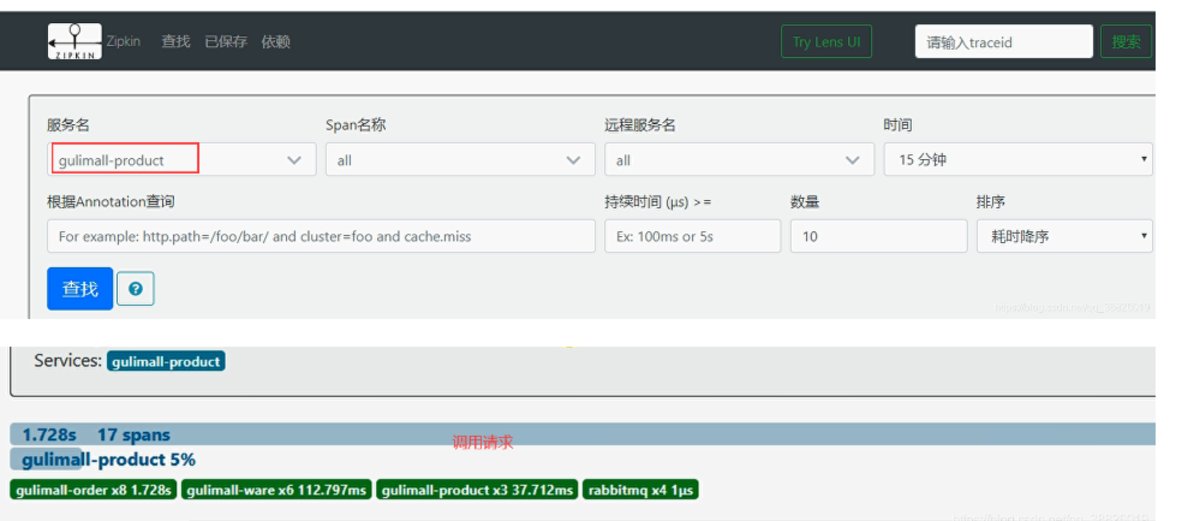Open the 查找 navigation item
Image resolution: width=1177 pixels, height=521 pixels.
tap(176, 42)
